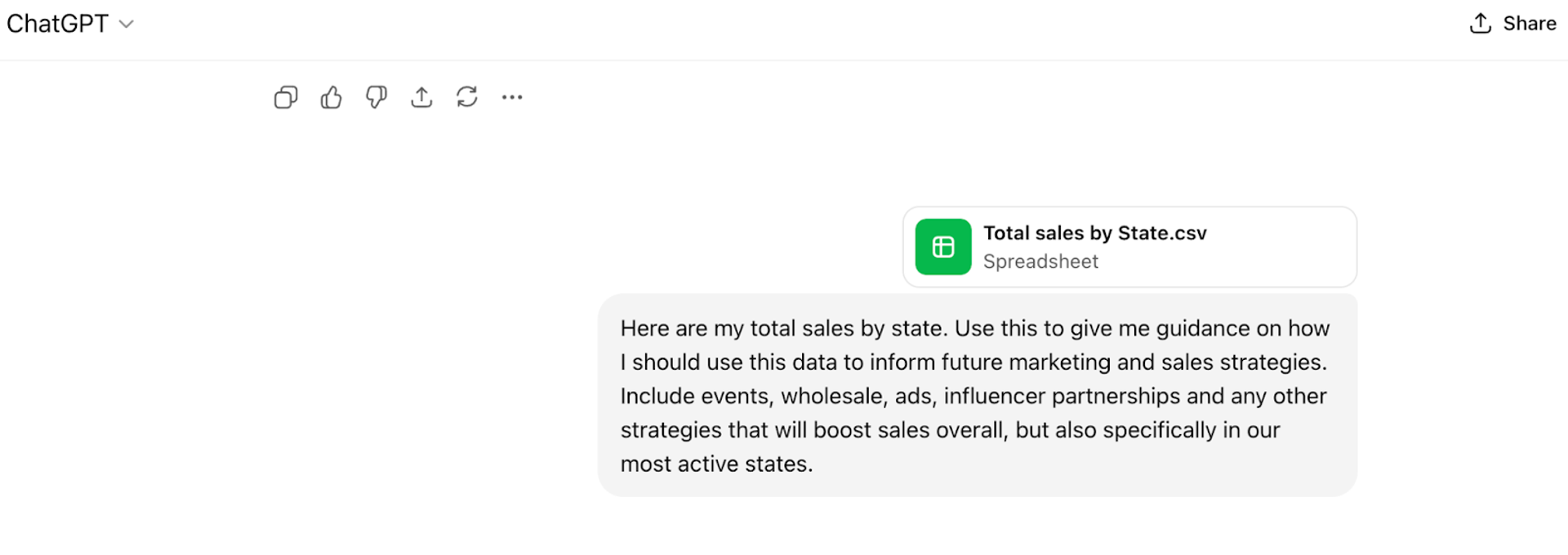
Task: Open the Total sales by State.csv filename
Action: [x=1094, y=233]
